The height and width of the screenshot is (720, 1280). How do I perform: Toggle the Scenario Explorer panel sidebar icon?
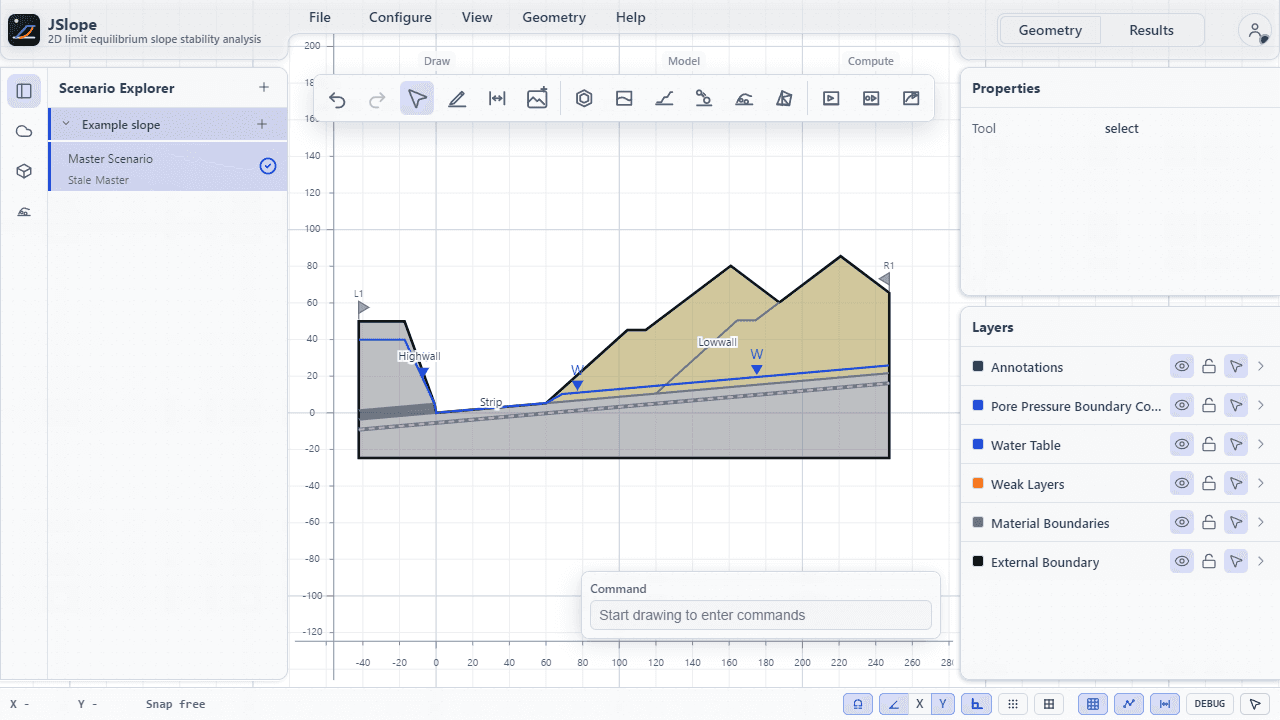pyautogui.click(x=24, y=91)
